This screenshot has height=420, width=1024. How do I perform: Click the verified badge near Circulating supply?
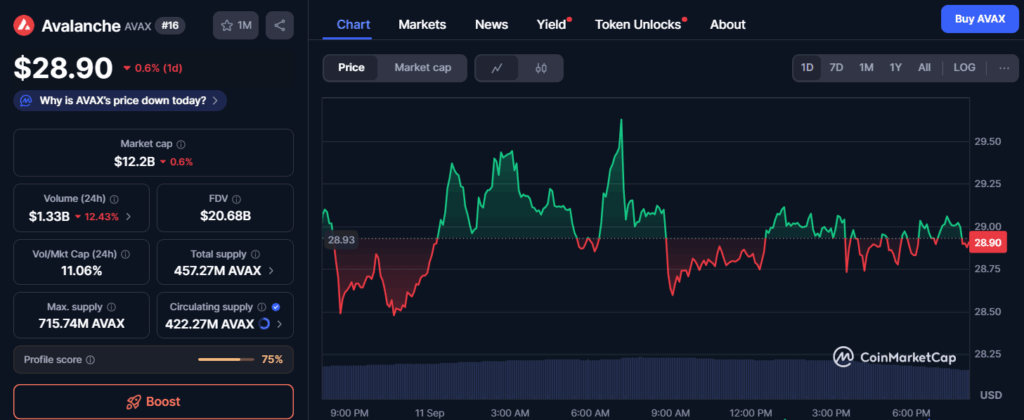click(x=276, y=307)
